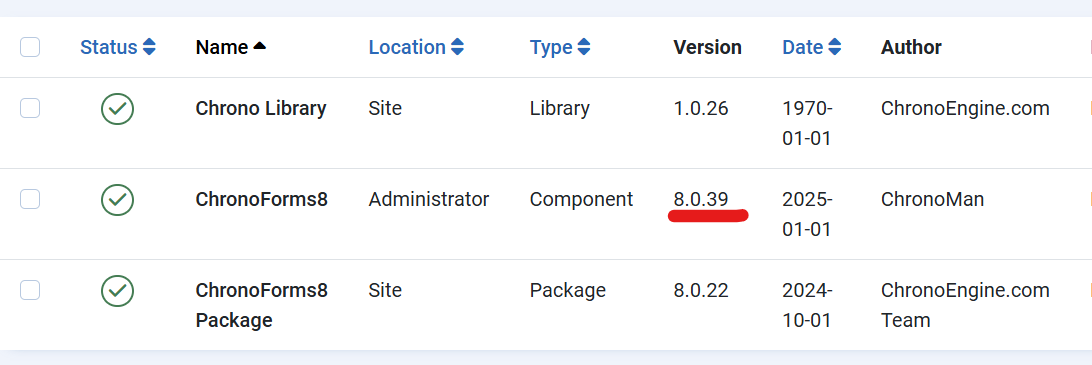This screenshot has width=1092, height=365.
Task: Sort table by Status column
Action: 109,47
